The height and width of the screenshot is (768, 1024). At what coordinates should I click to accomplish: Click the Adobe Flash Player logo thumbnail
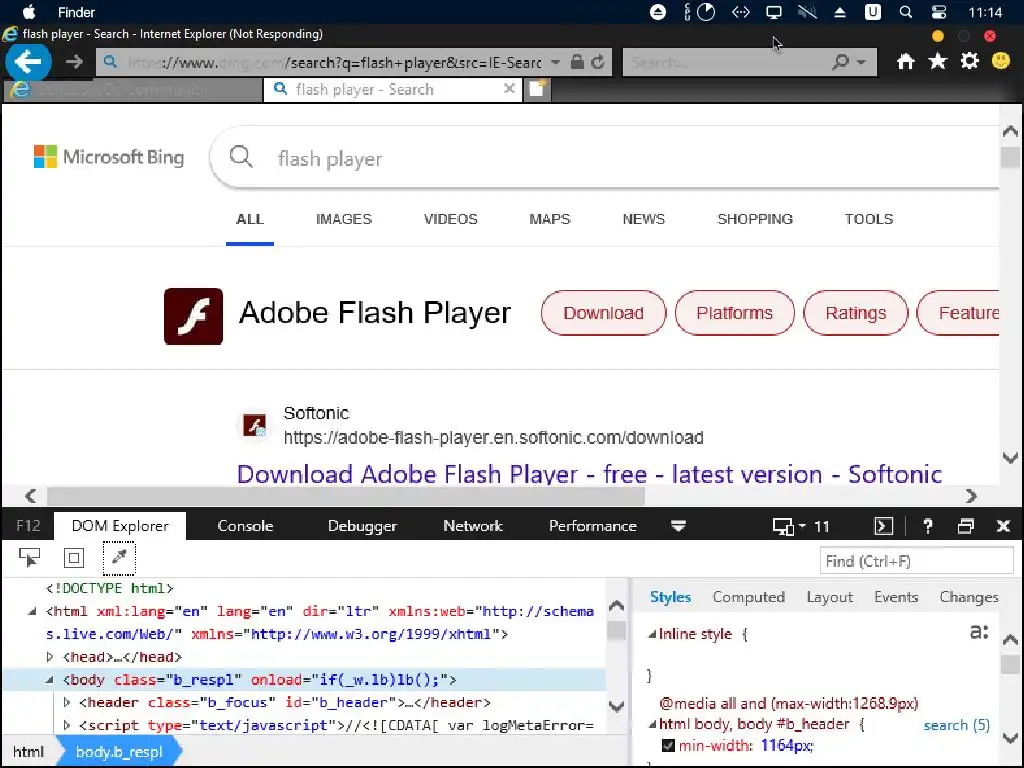pos(193,316)
